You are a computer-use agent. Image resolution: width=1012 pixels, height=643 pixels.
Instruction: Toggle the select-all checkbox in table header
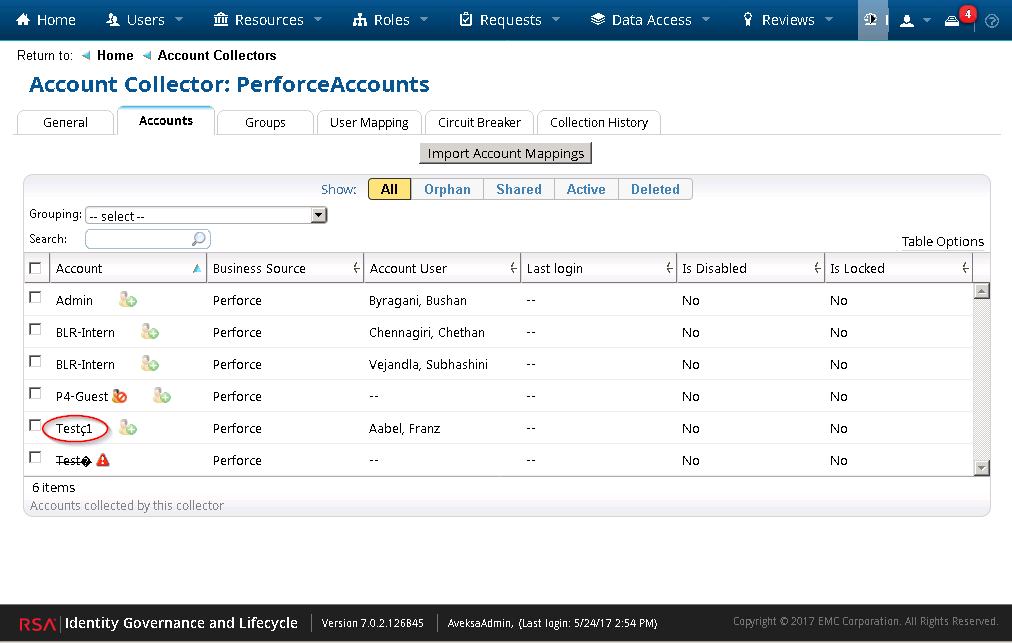[x=35, y=267]
